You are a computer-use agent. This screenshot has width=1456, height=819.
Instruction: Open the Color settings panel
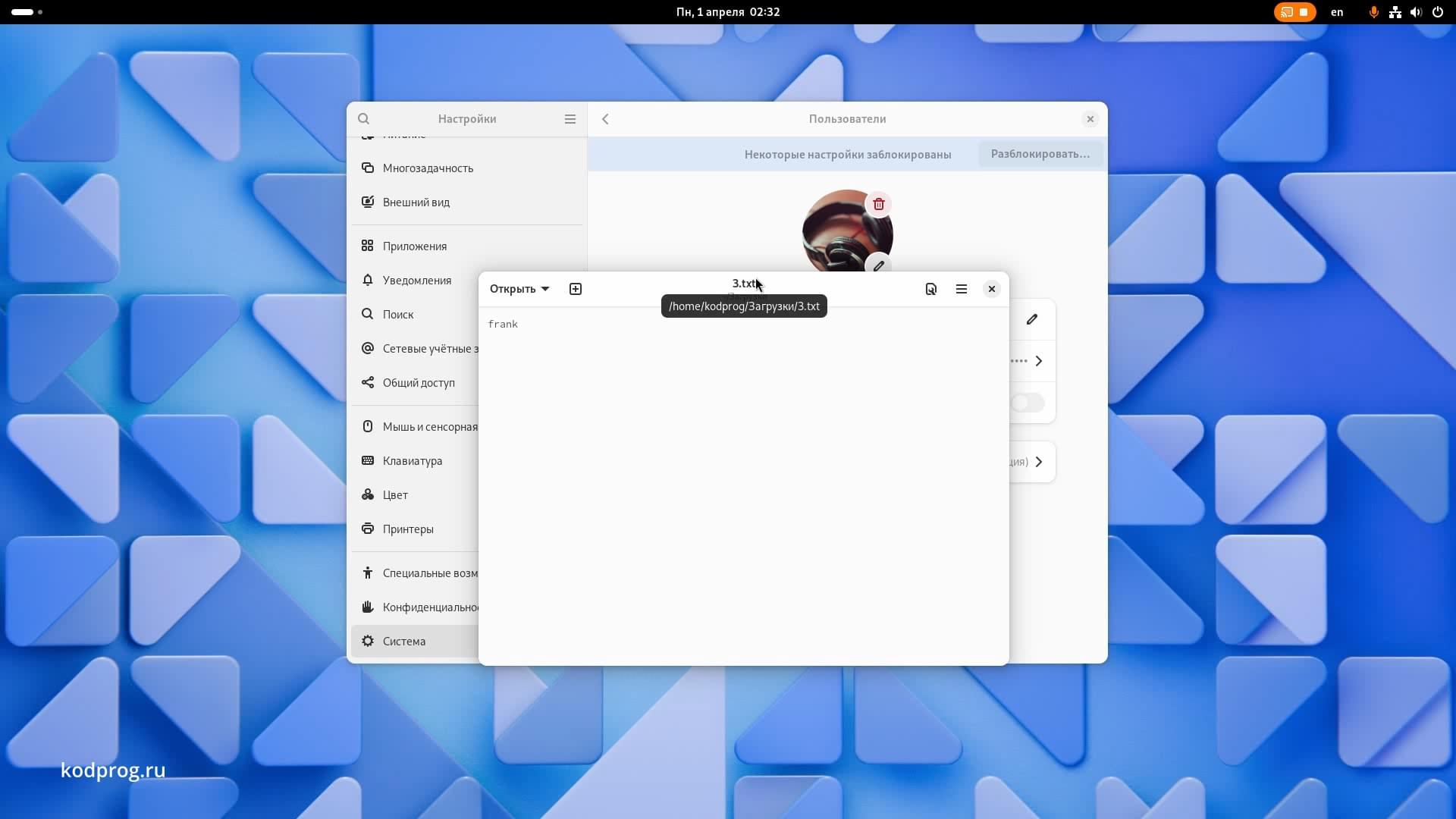pos(415,495)
